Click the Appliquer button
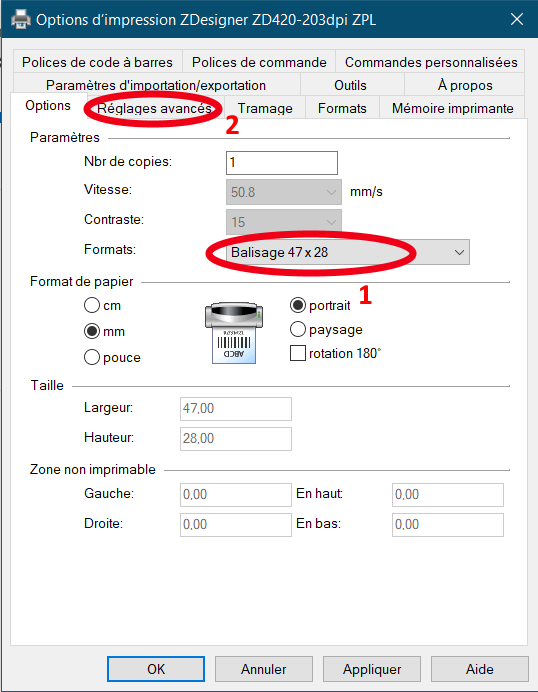The width and height of the screenshot is (538, 692). (x=372, y=669)
